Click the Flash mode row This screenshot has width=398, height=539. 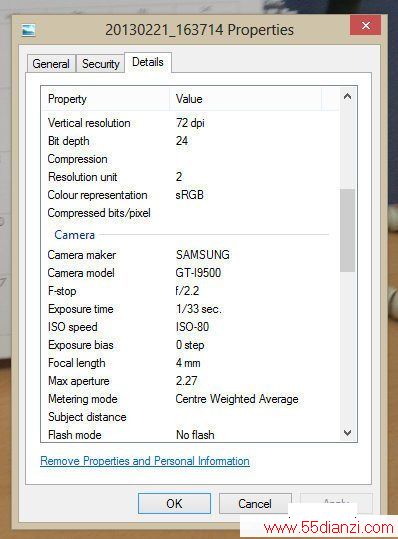[x=190, y=435]
